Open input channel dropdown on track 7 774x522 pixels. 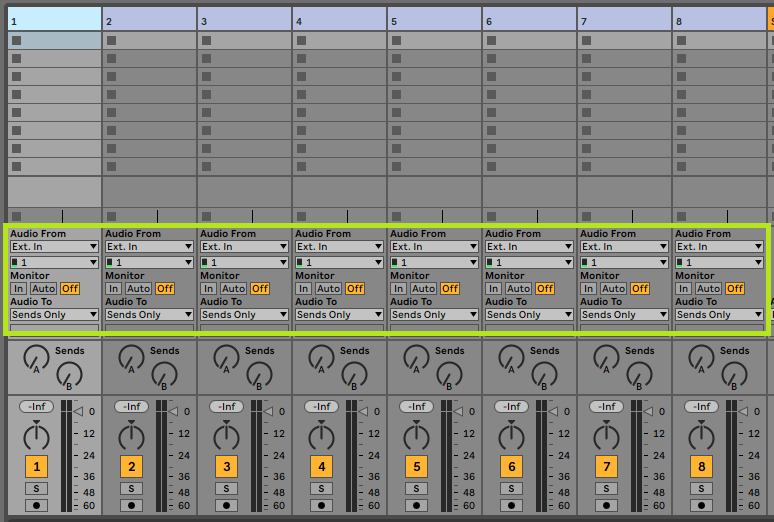point(624,262)
